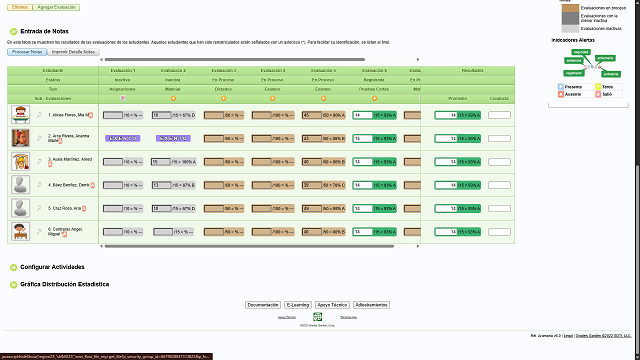Click Conducta field for Contreras Angel
Screen dimensions: 640x360
(x=499, y=232)
